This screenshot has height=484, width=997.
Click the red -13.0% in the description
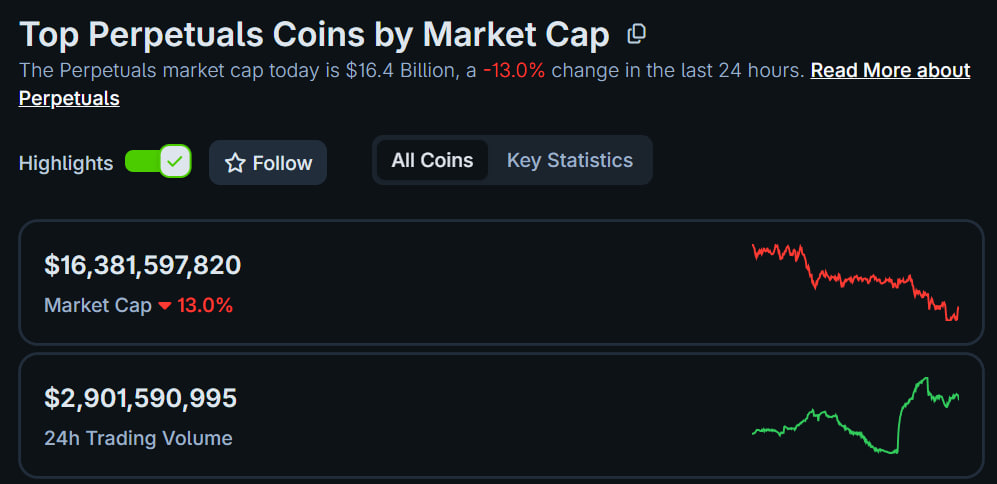pyautogui.click(x=514, y=71)
